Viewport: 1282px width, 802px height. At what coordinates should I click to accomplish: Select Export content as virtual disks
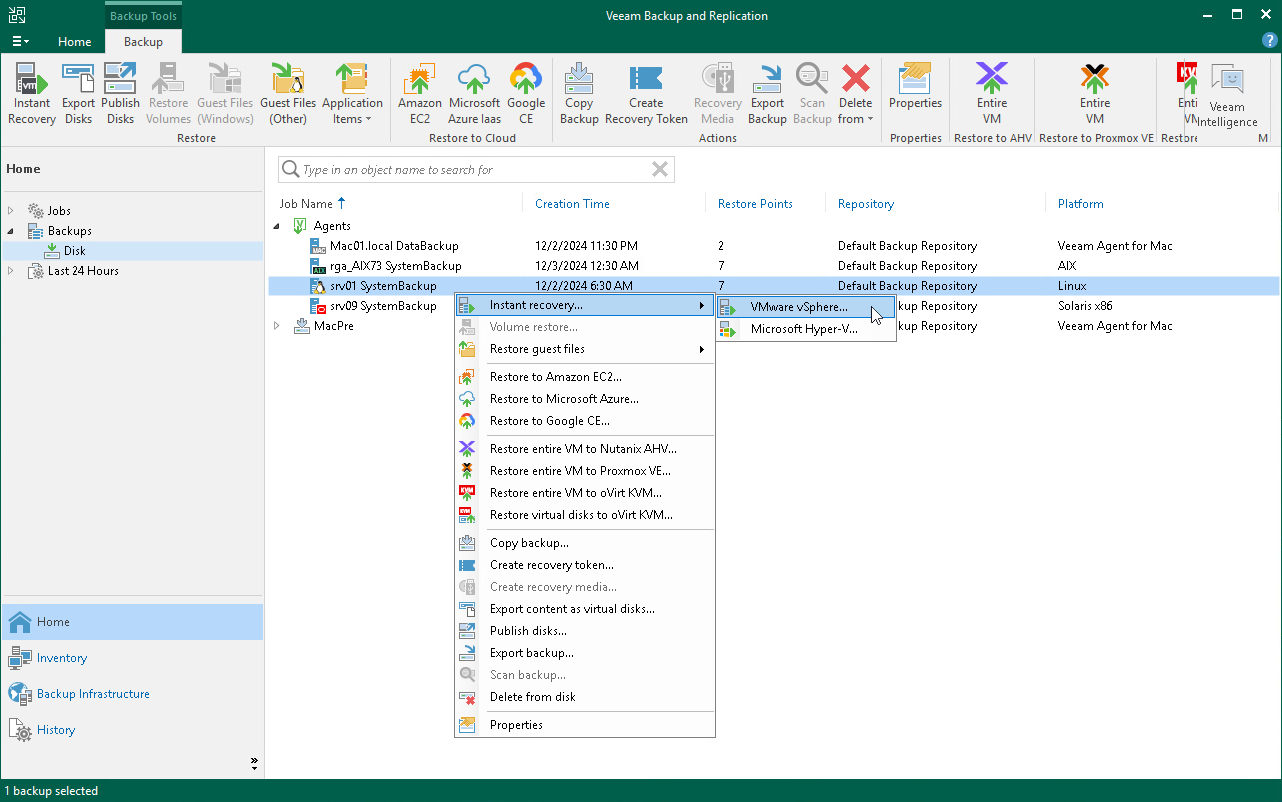(x=585, y=609)
